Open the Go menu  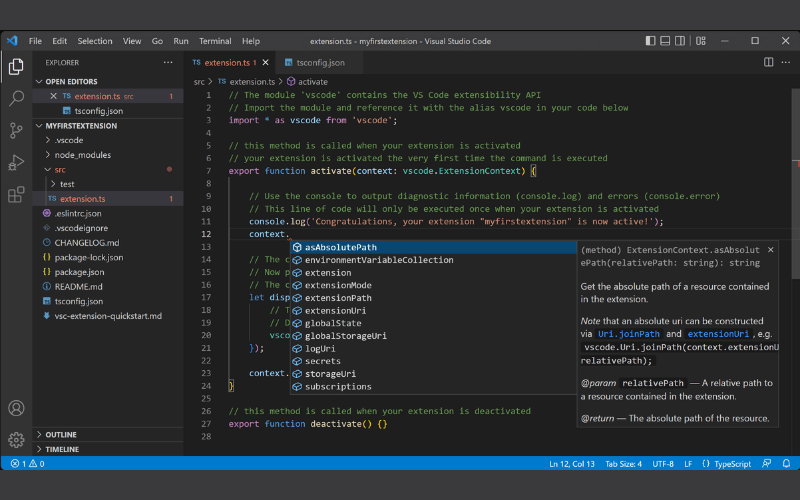click(157, 41)
